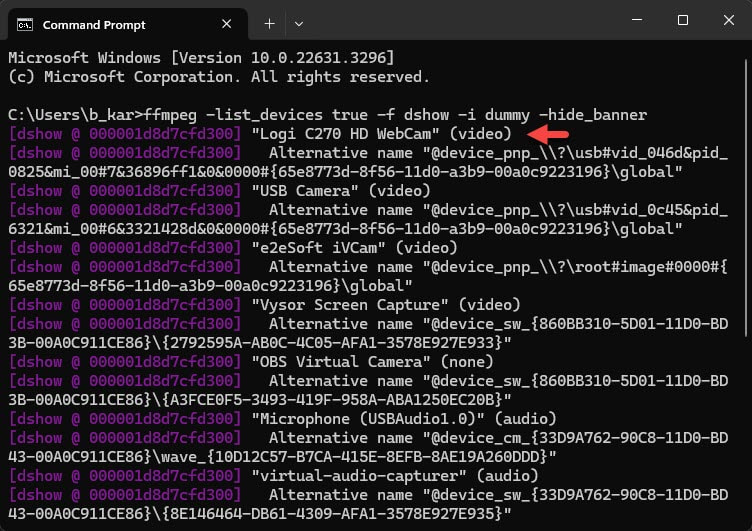Image resolution: width=752 pixels, height=531 pixels.
Task: Select the Command Prompt tab title
Action: (94, 25)
